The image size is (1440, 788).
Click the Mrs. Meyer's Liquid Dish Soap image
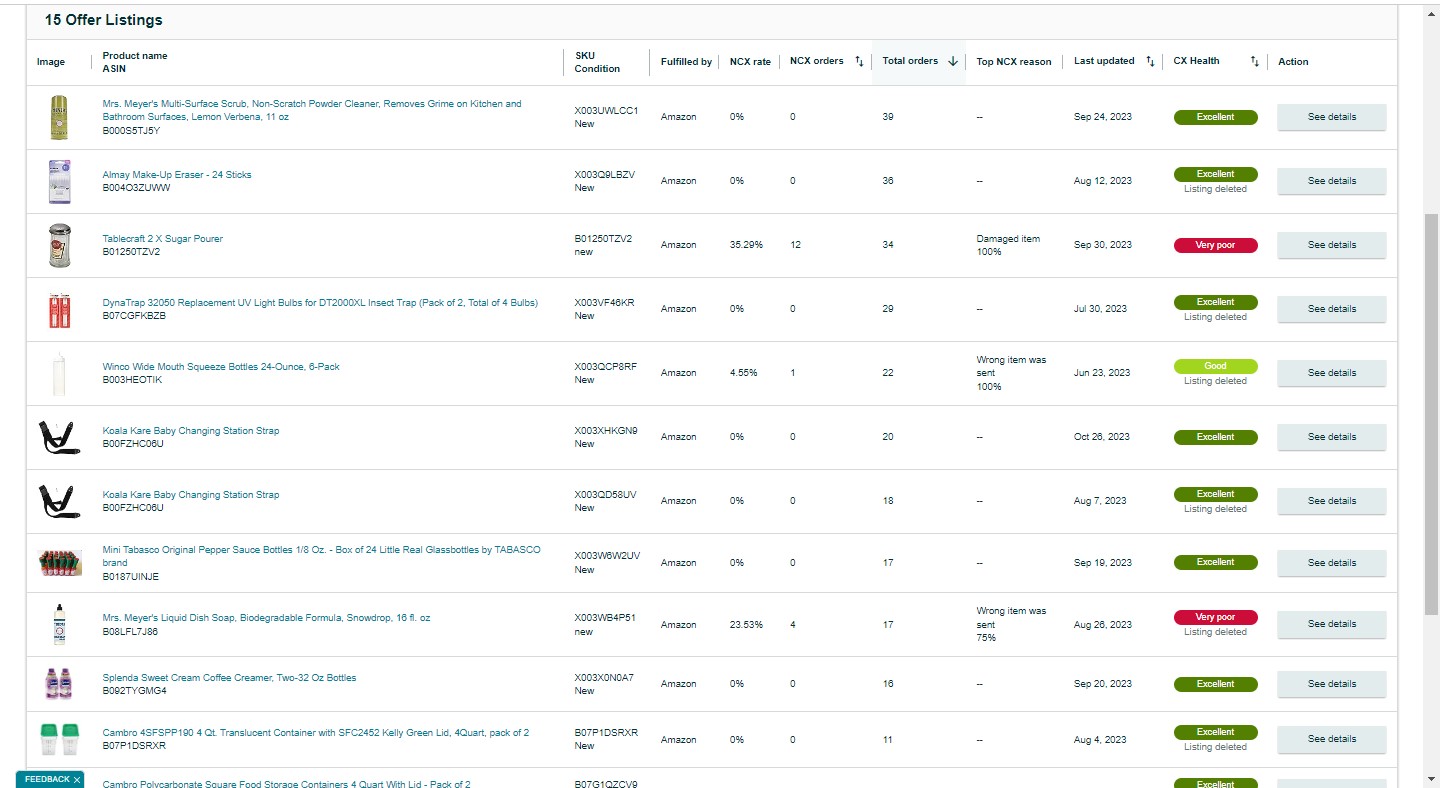click(x=59, y=625)
